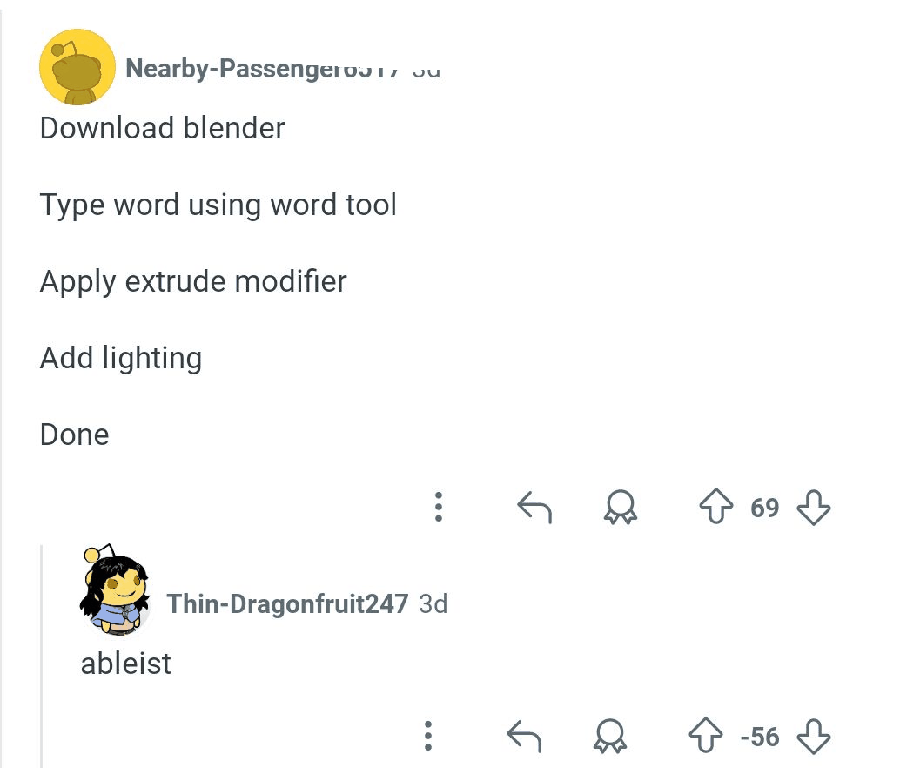This screenshot has height=768, width=900.
Task: Click the -56 vote score
Action: pos(760,737)
